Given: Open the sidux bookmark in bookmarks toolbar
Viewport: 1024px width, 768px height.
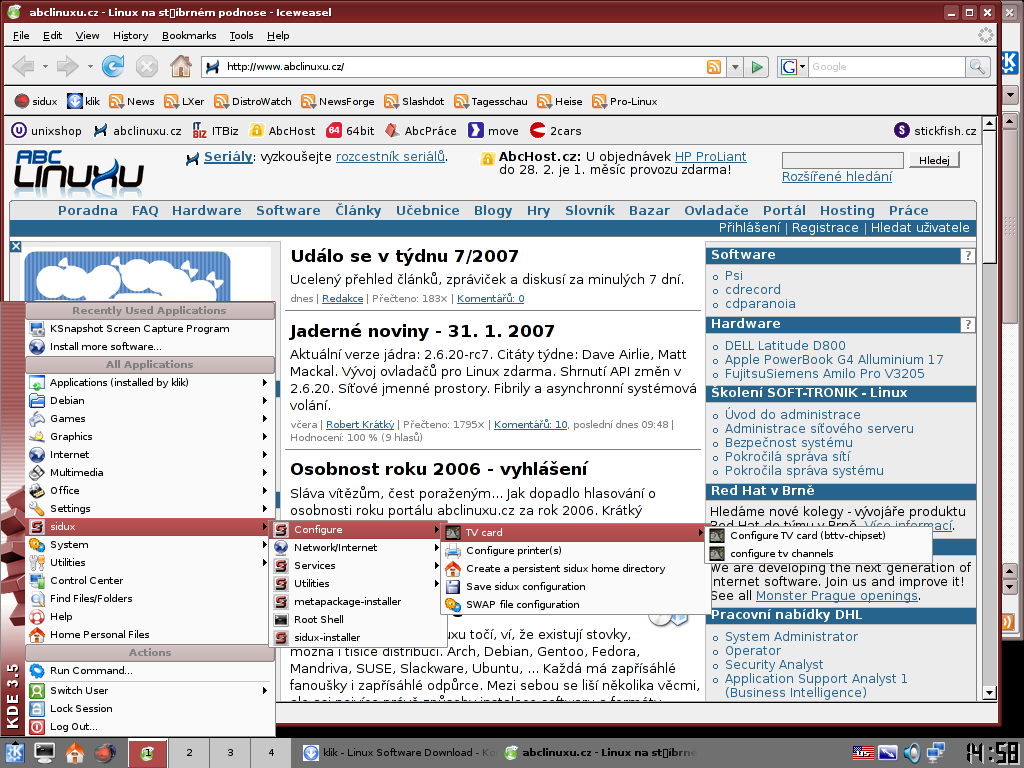Looking at the screenshot, I should 36,101.
